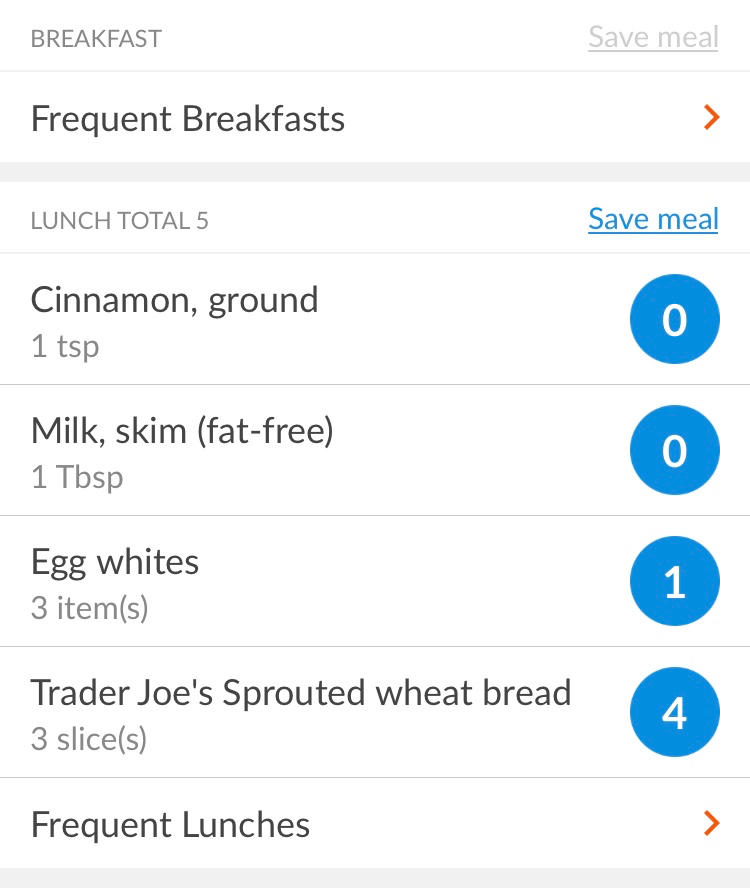Tap the 3 item(s) serving text
The width and height of the screenshot is (750, 894).
pos(90,608)
